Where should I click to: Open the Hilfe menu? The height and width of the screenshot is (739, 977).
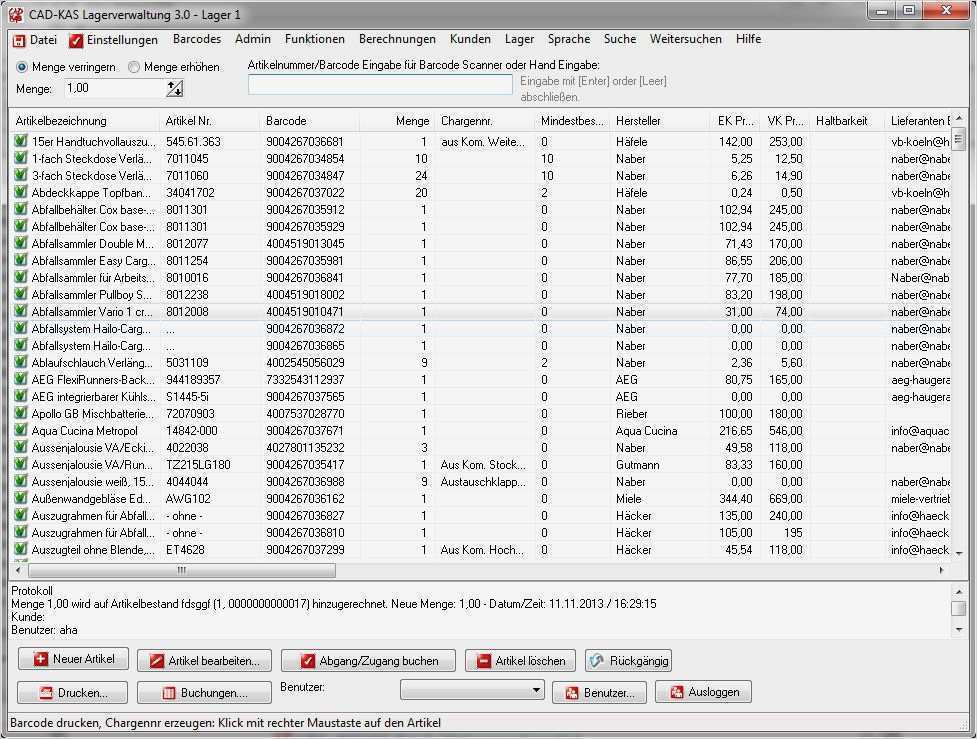pyautogui.click(x=748, y=39)
